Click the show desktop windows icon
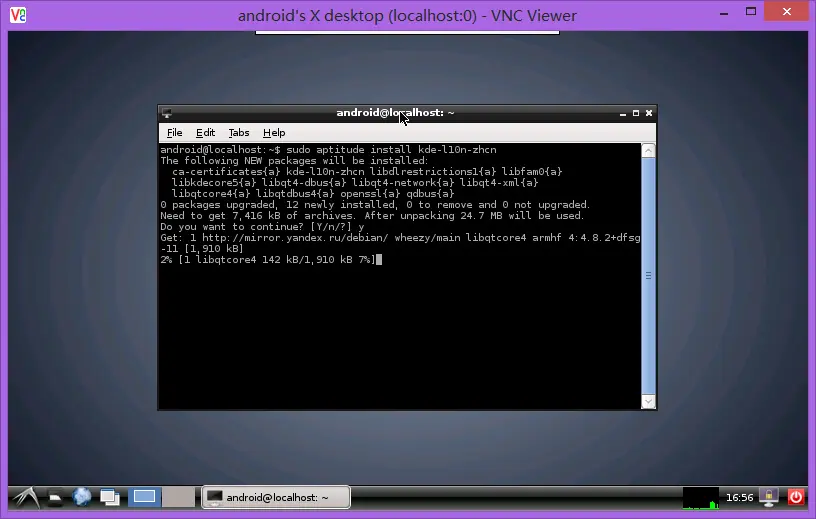The width and height of the screenshot is (816, 519). click(x=110, y=498)
